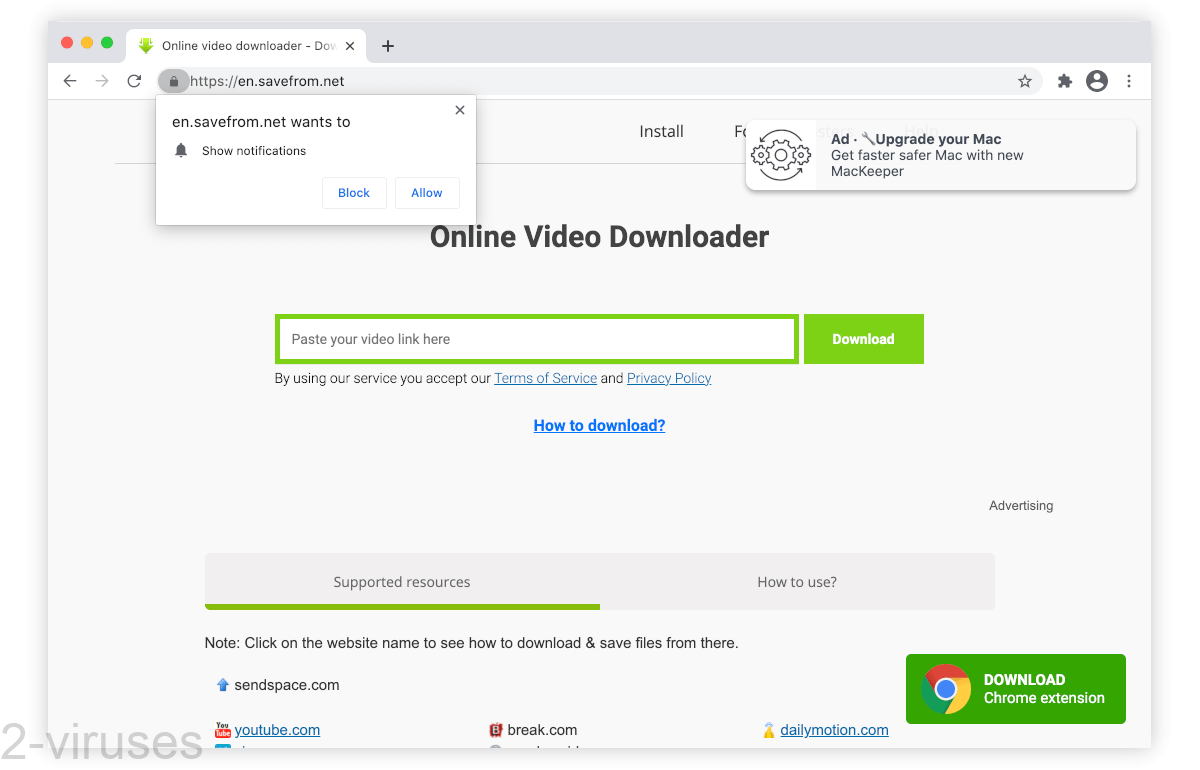Open the How to download? link
Screen dimensions: 1200x770
tap(598, 425)
